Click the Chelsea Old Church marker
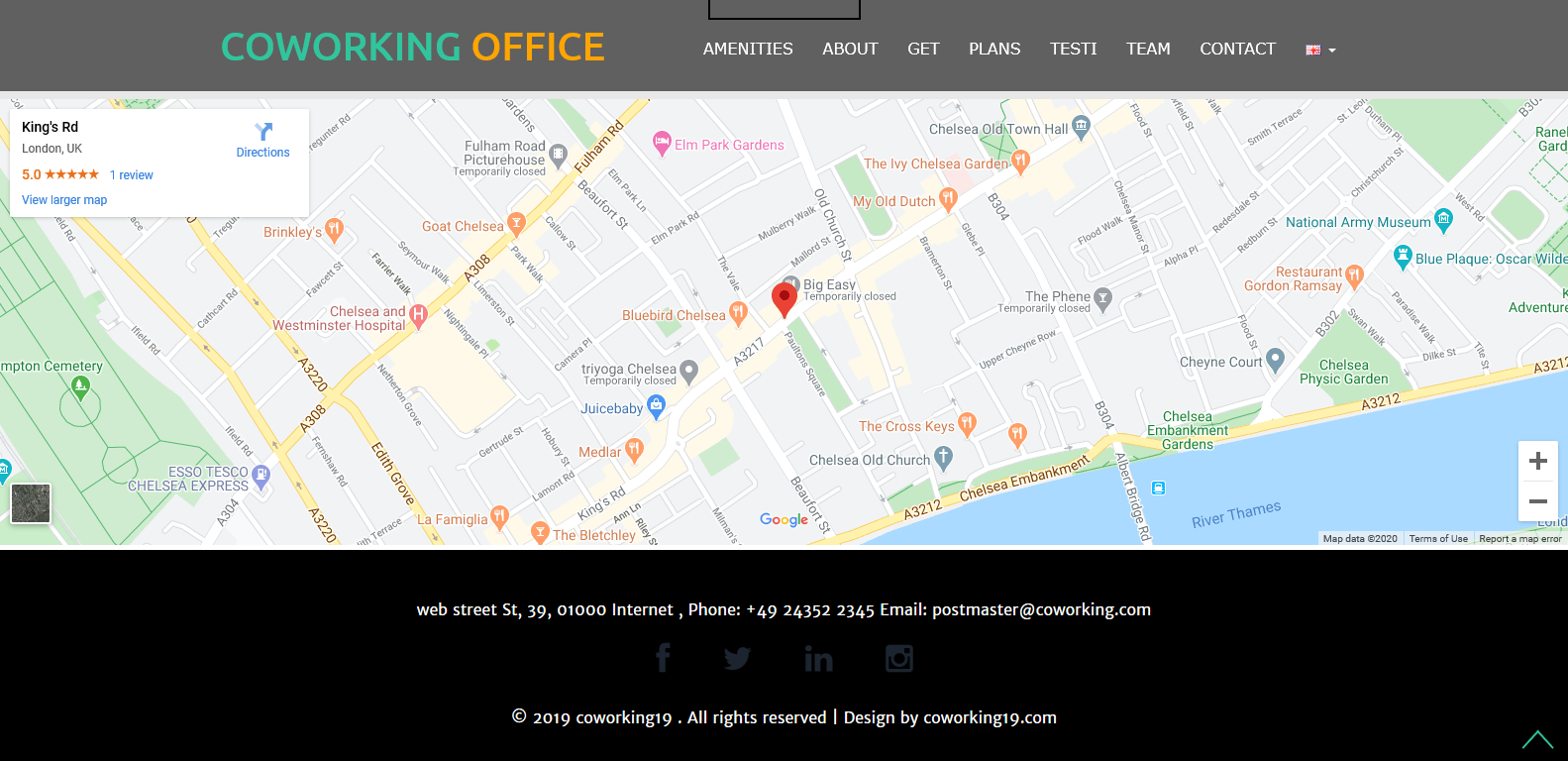This screenshot has height=761, width=1568. 943,458
